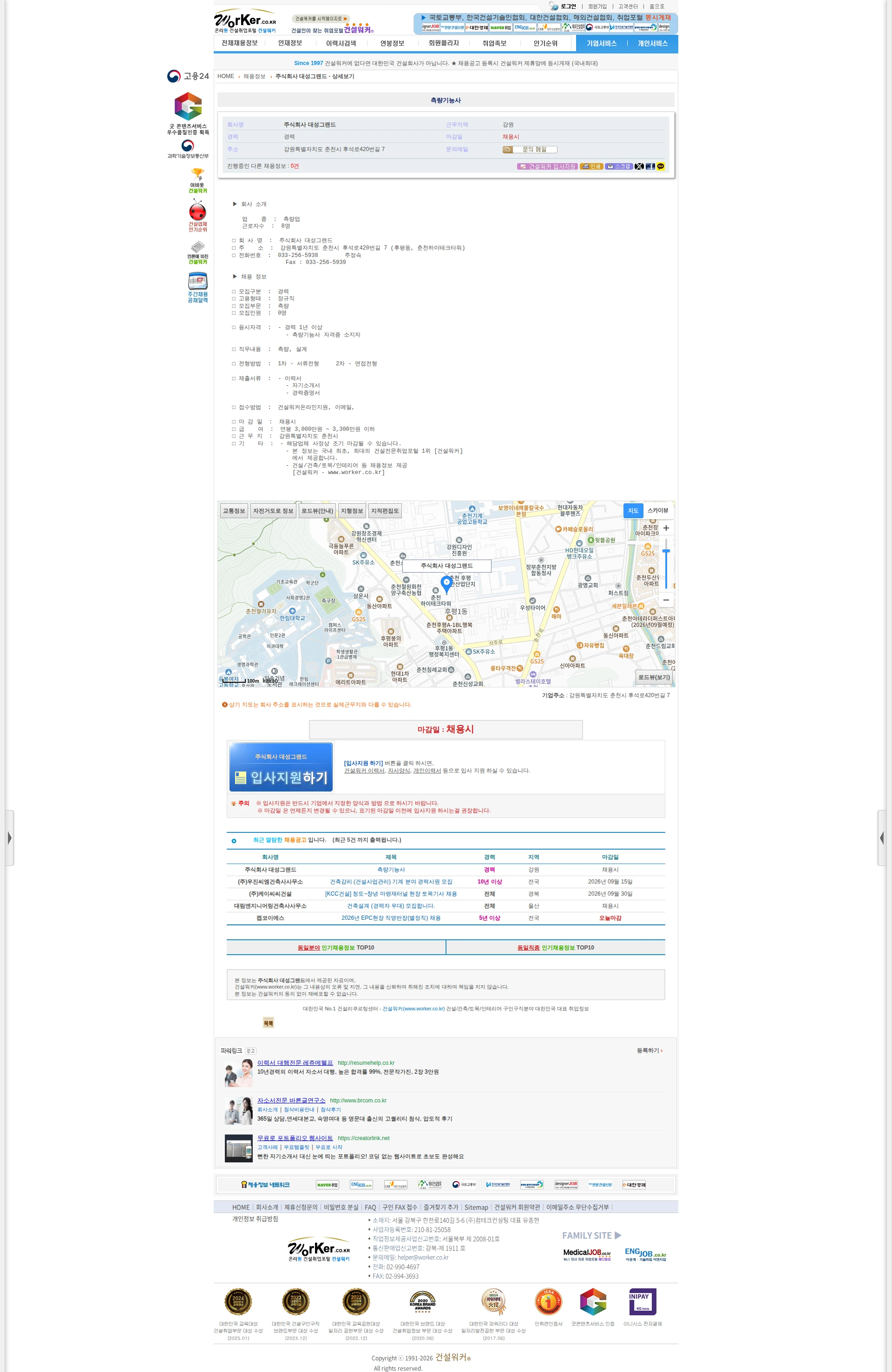The image size is (892, 1372).
Task: Open the 어바웃 건설워커 trophy icon
Action: coord(197,180)
